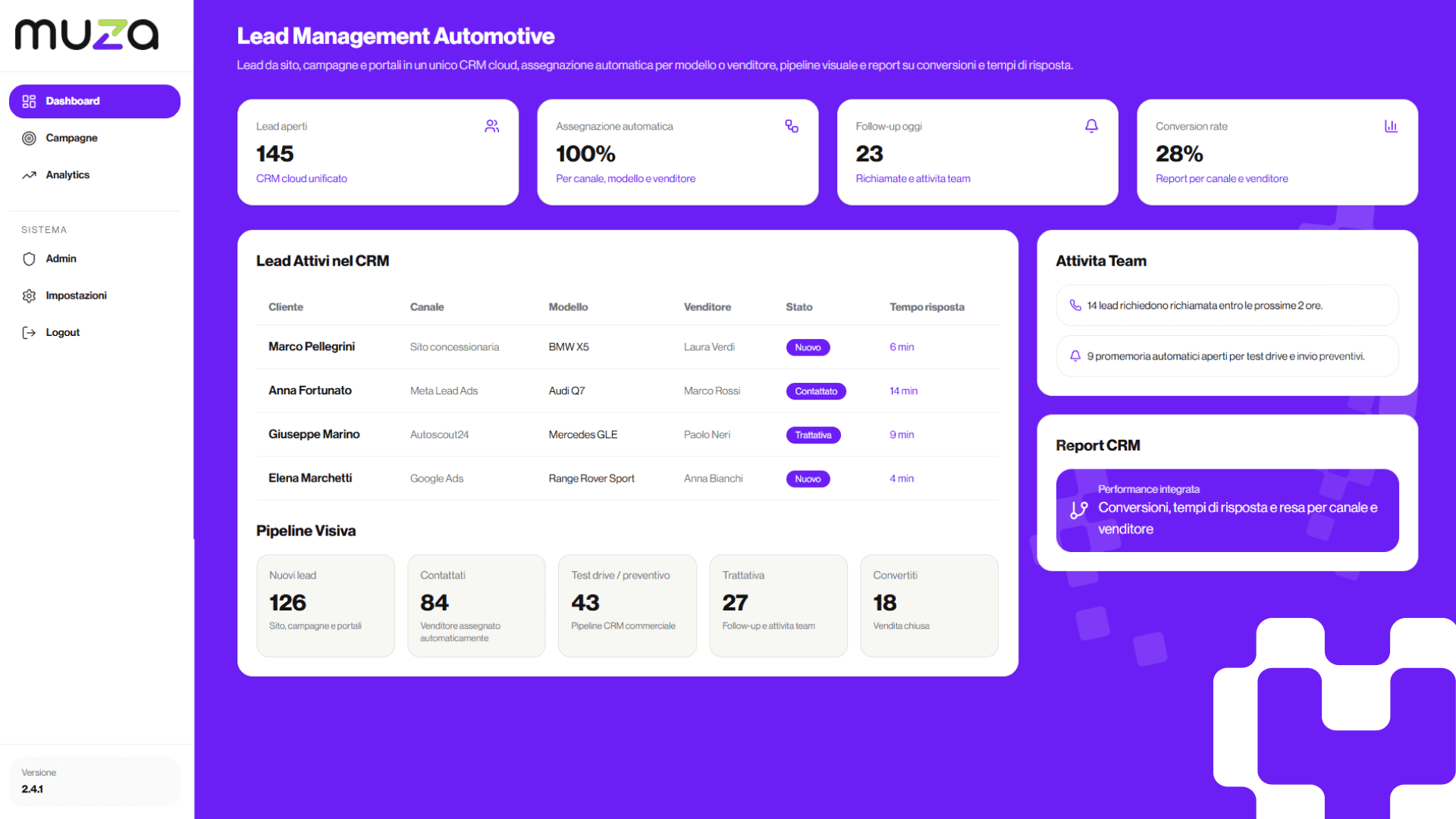1456x819 pixels.
Task: Select the Contattati 84 pipeline card
Action: [476, 605]
